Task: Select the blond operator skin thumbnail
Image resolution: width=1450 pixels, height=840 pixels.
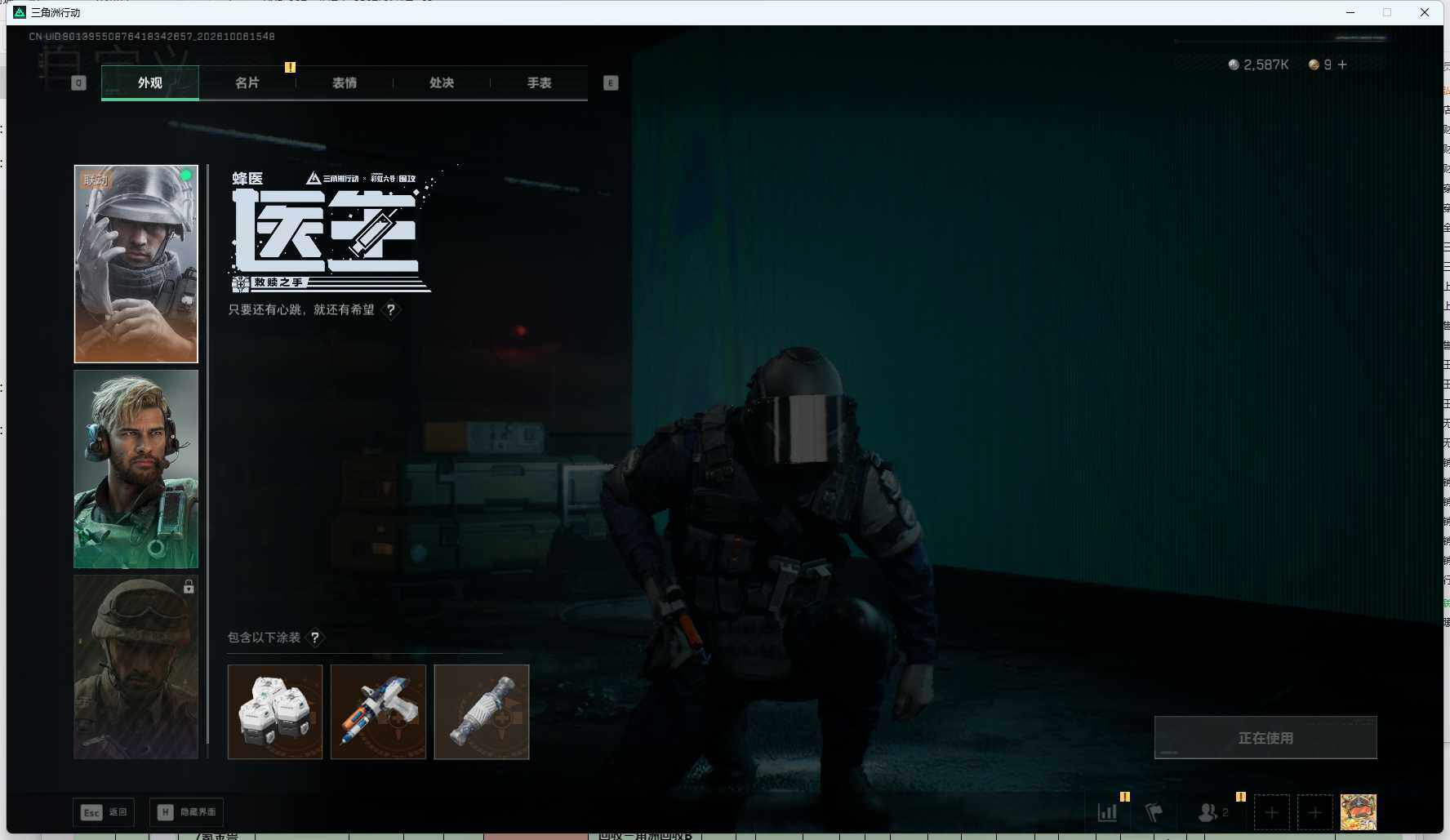Action: click(x=136, y=469)
